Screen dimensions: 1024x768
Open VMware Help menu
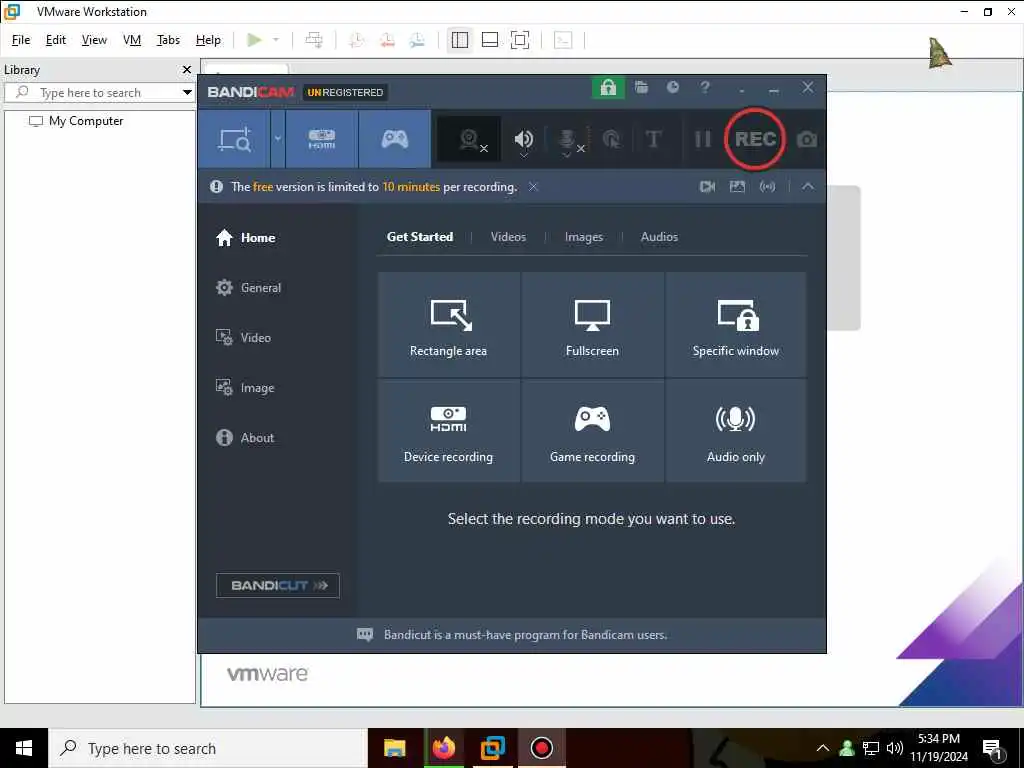(208, 40)
